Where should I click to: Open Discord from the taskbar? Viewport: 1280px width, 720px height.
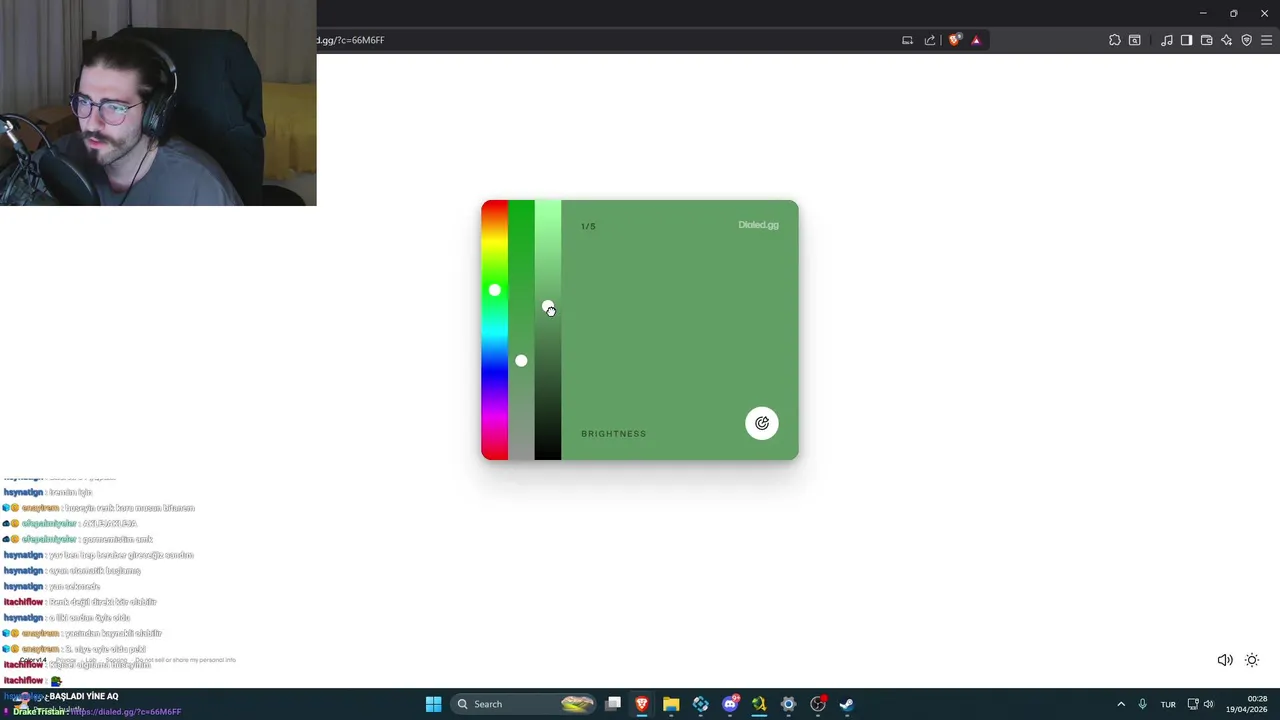pyautogui.click(x=730, y=704)
